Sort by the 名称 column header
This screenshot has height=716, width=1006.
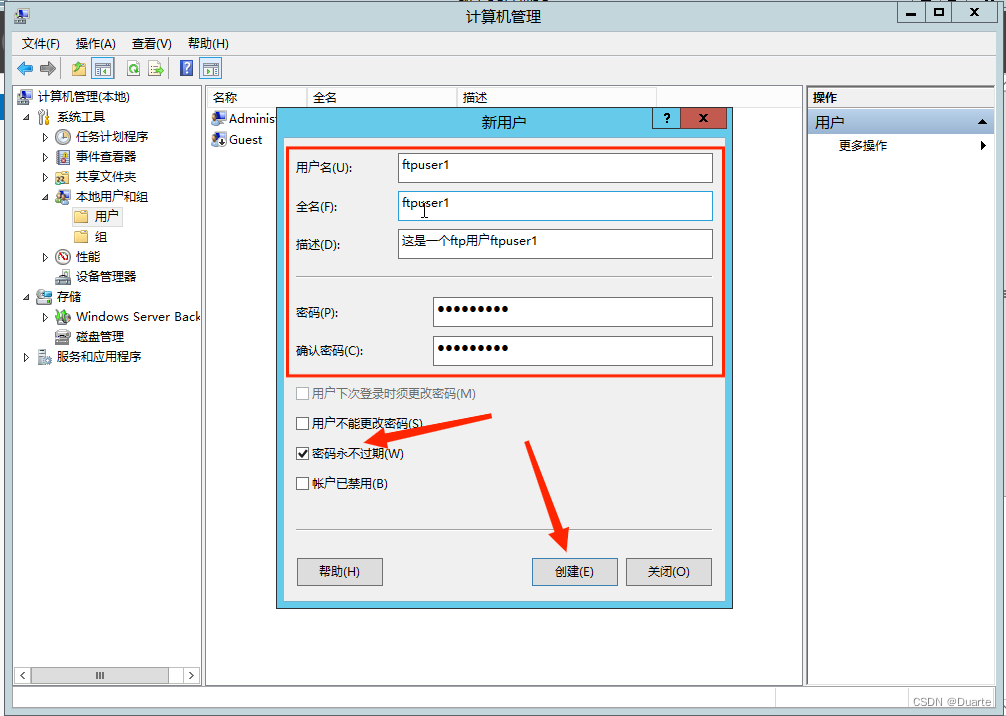click(x=257, y=98)
